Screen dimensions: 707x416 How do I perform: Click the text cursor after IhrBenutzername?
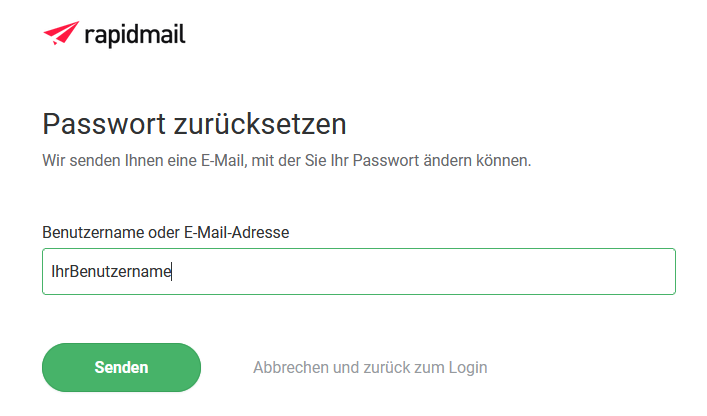tap(172, 272)
